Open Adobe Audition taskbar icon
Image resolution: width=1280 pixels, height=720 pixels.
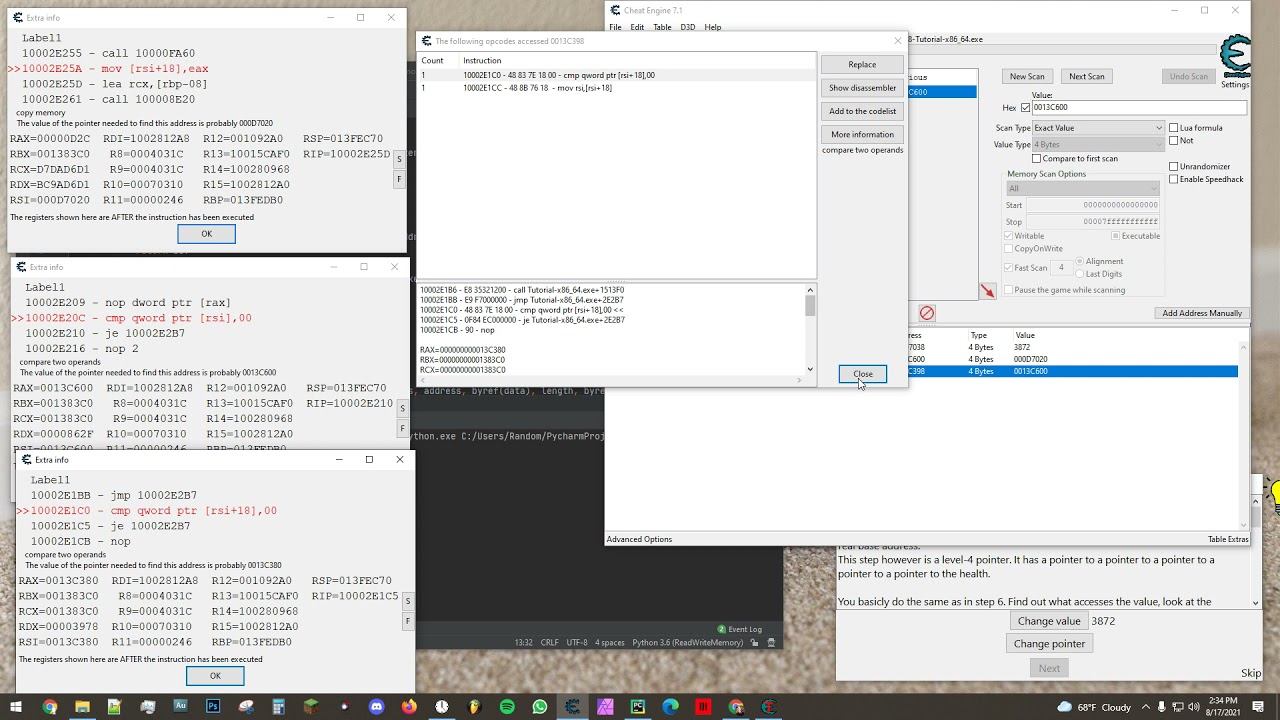click(x=180, y=707)
